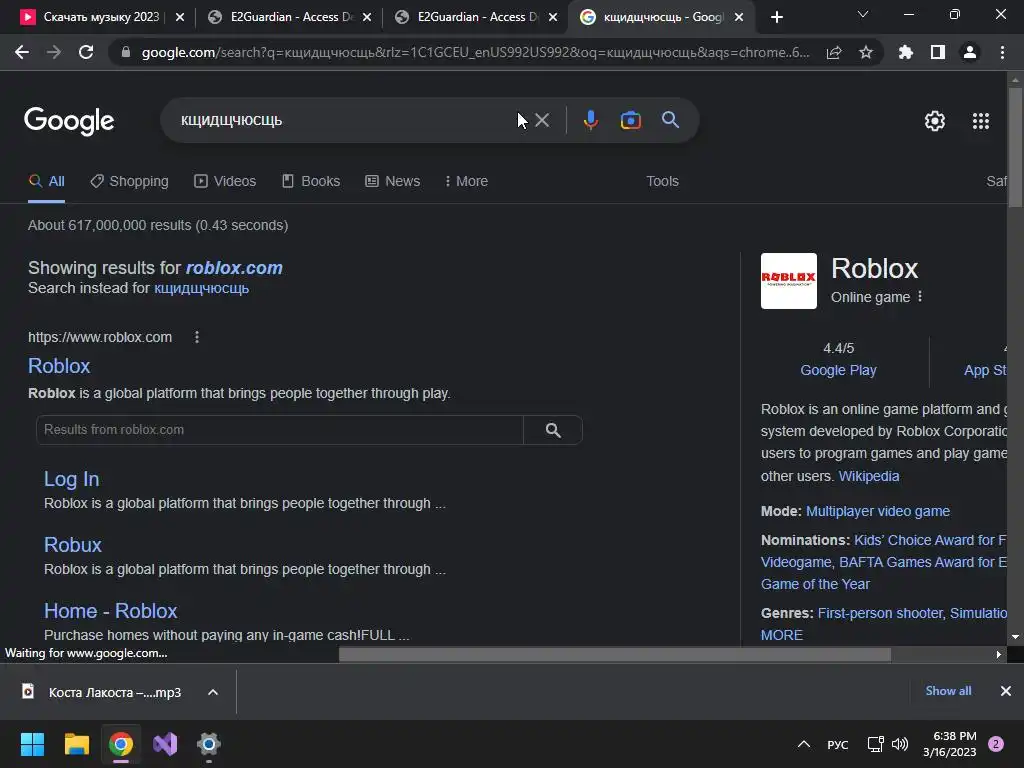Search instead for кщидщчюсщь link
The height and width of the screenshot is (768, 1024).
(201, 288)
